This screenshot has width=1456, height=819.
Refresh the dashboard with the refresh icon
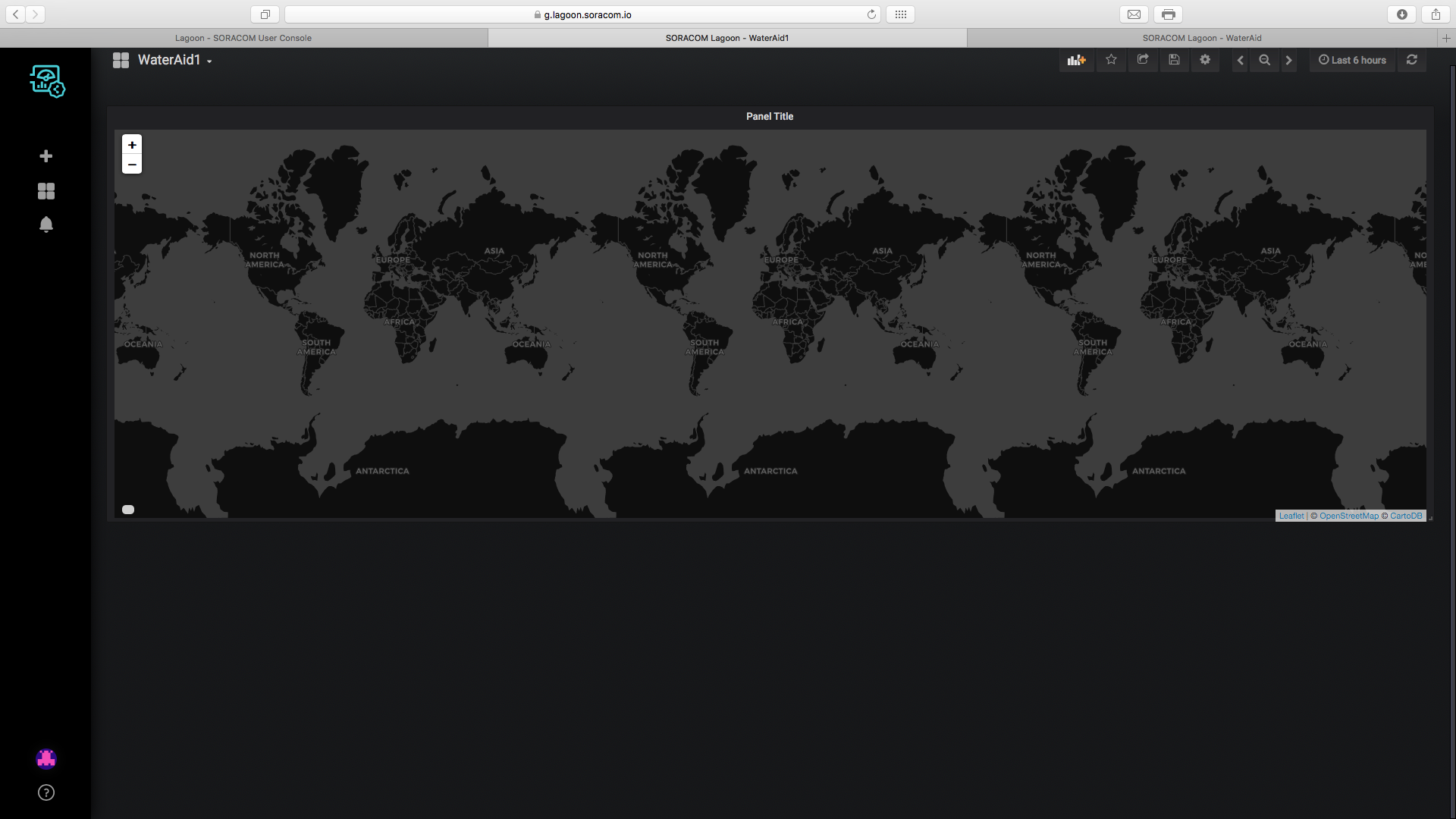click(1411, 60)
